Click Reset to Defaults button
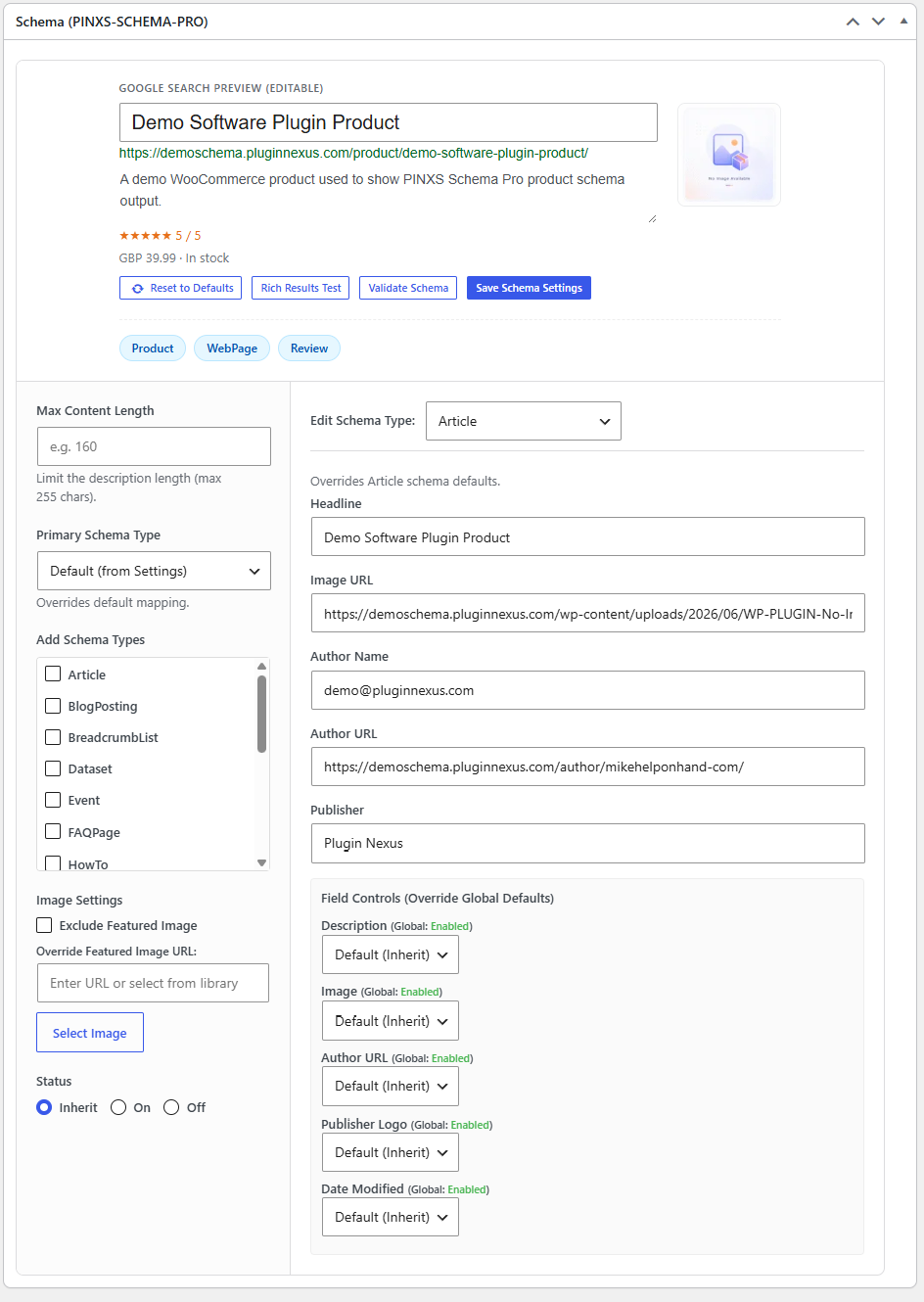The height and width of the screenshot is (1302, 924). (181, 288)
